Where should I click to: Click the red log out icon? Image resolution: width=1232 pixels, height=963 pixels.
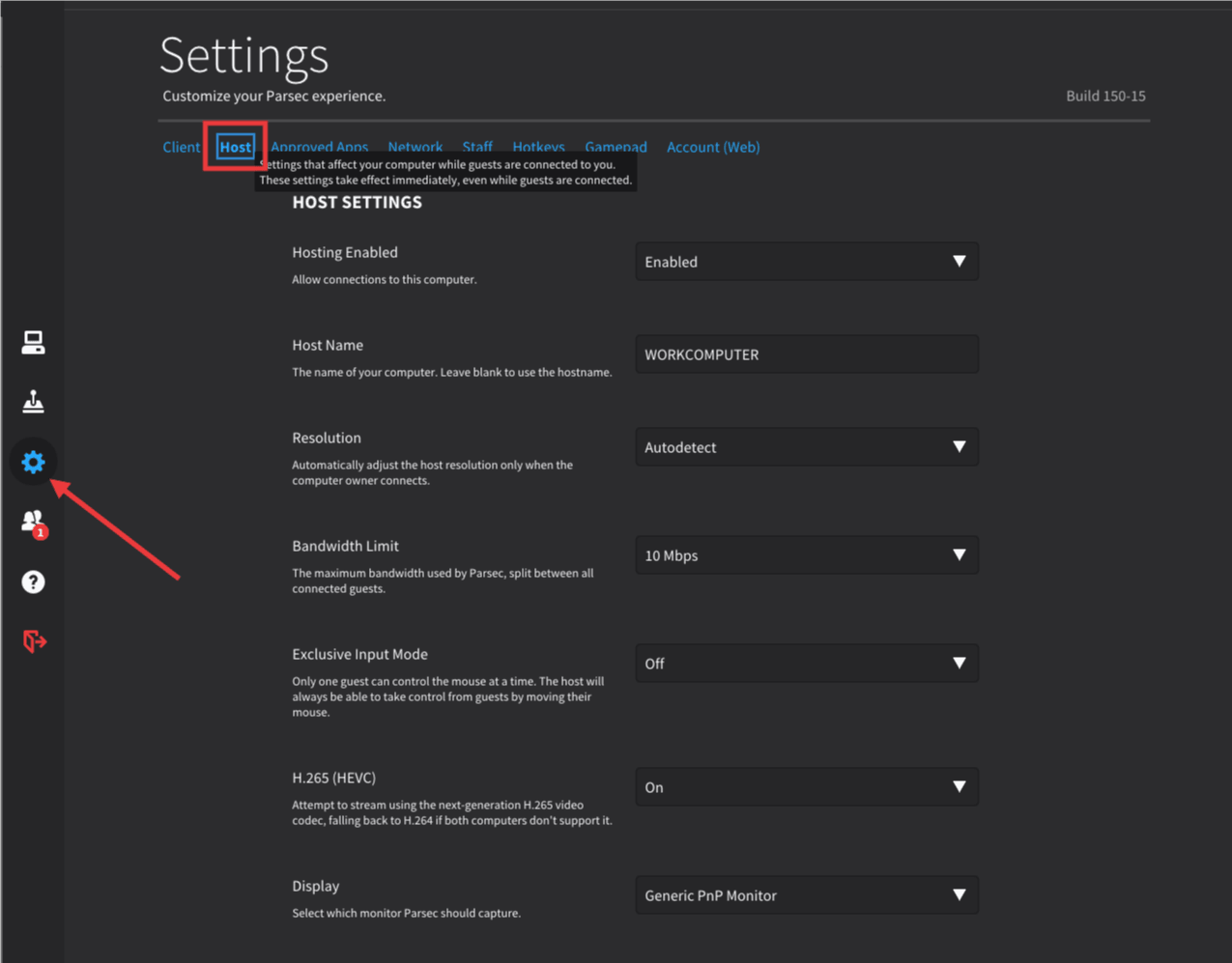click(x=33, y=641)
